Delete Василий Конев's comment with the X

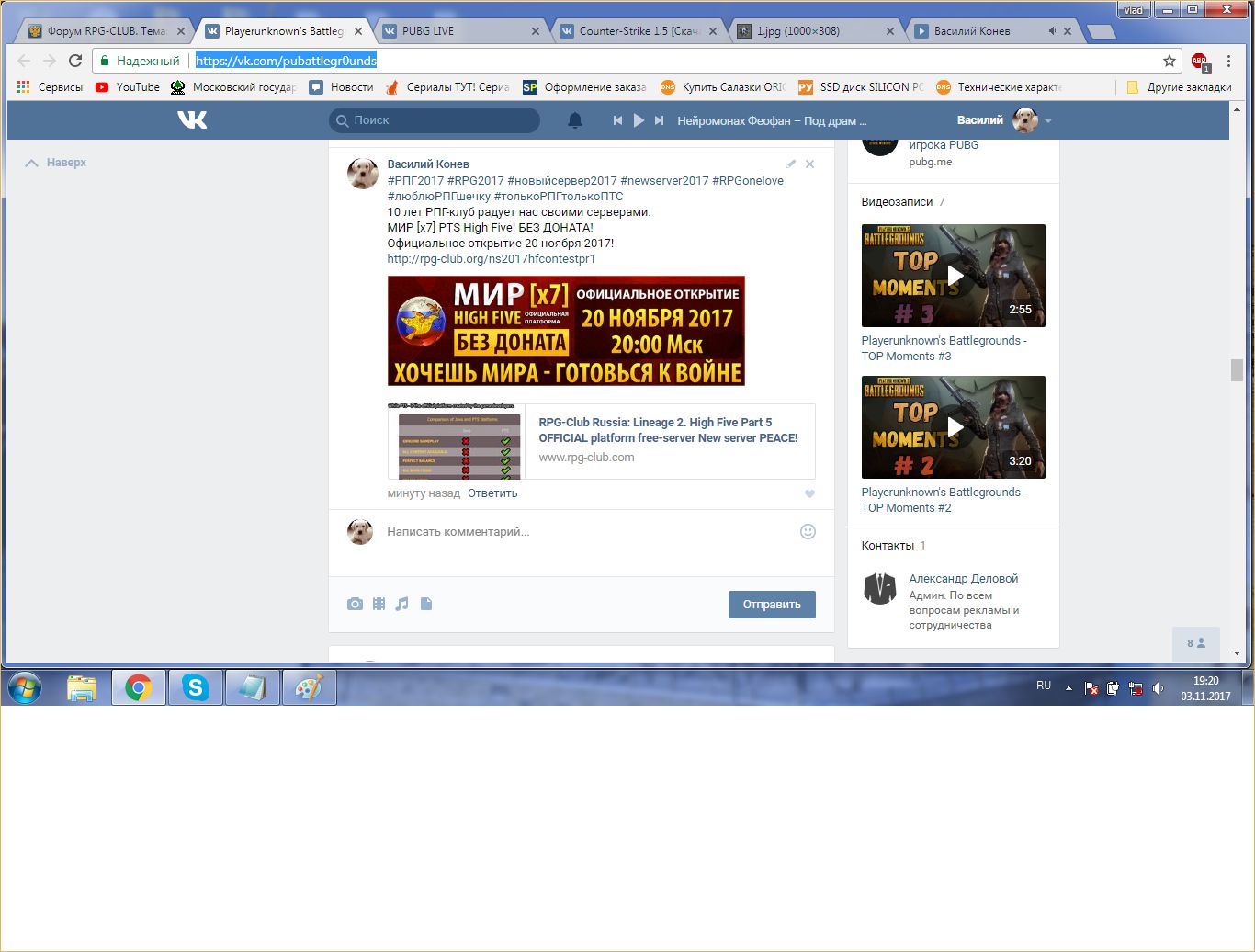(809, 164)
